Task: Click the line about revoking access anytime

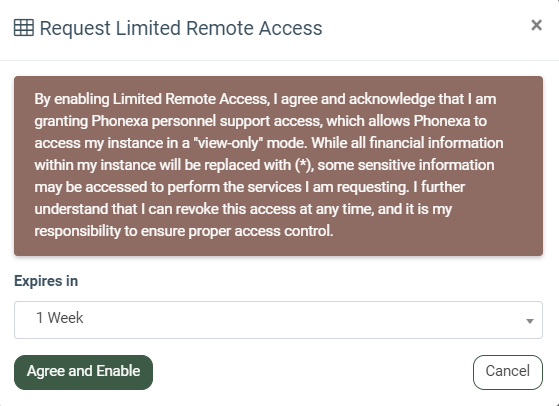Action: [243, 209]
